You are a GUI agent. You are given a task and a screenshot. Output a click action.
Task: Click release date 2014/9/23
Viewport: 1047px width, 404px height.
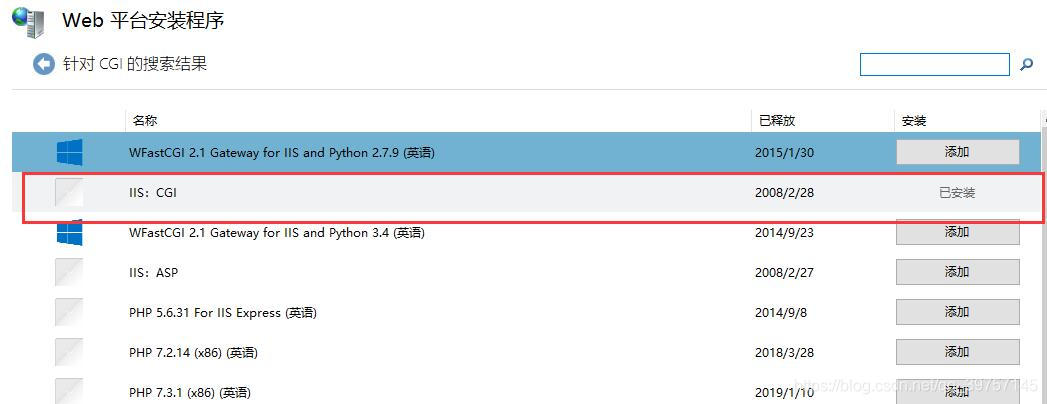point(785,233)
